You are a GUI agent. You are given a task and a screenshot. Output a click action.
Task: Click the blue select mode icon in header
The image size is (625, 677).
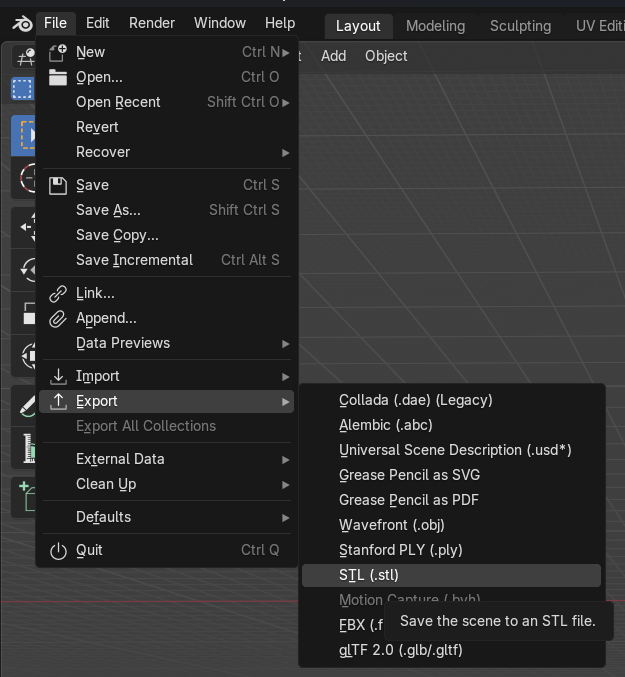point(22,89)
